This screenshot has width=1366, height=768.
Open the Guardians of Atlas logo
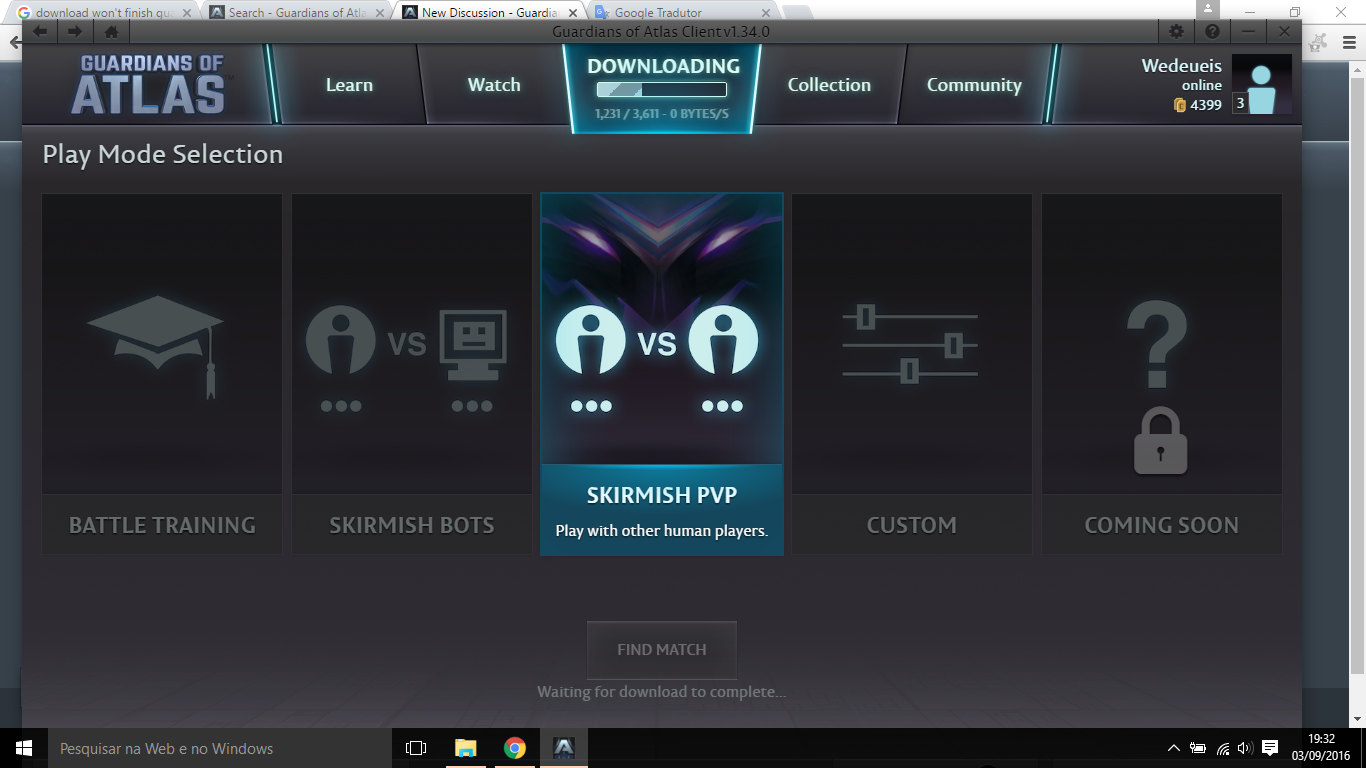[x=148, y=85]
